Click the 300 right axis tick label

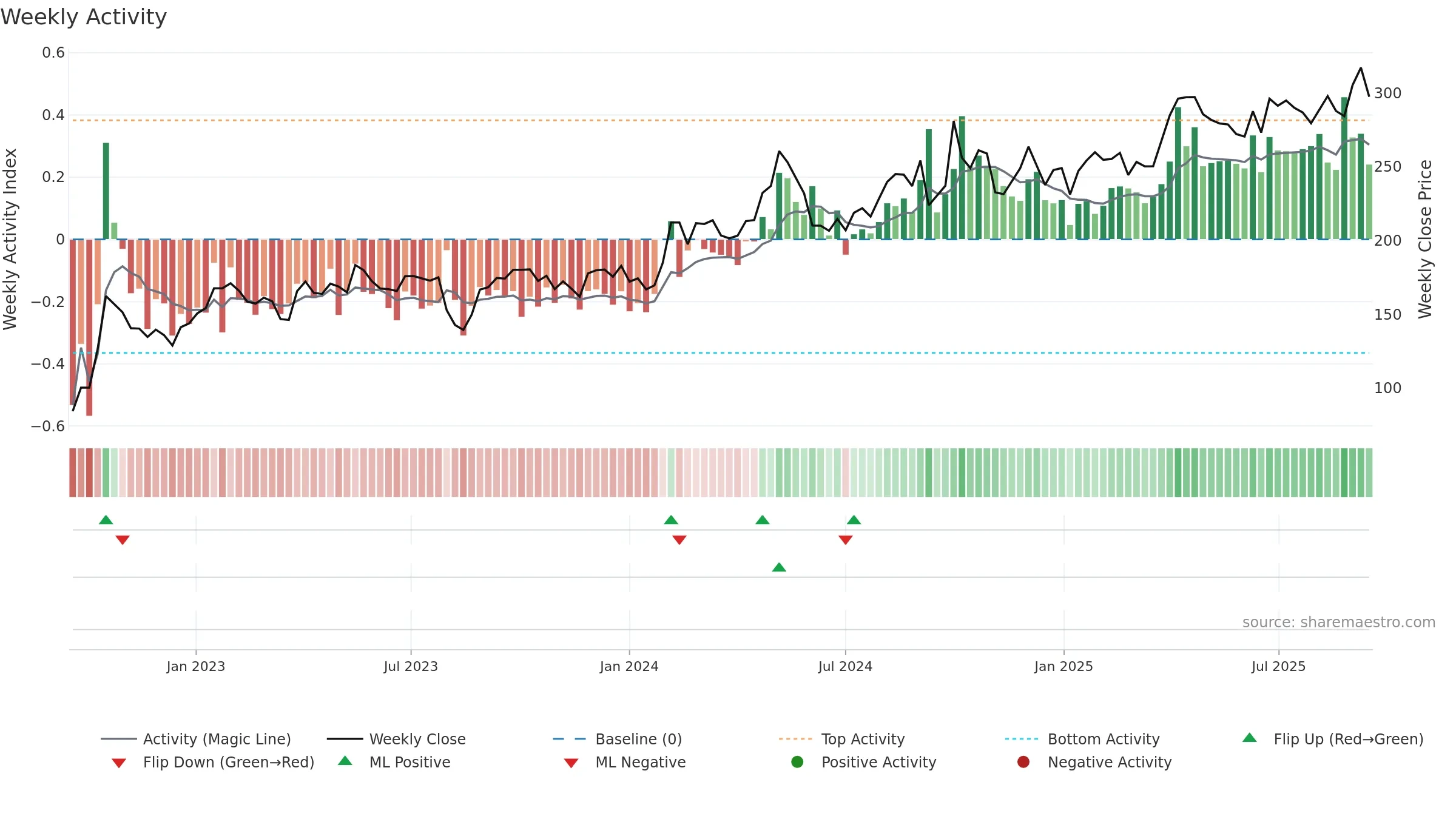tap(1388, 93)
